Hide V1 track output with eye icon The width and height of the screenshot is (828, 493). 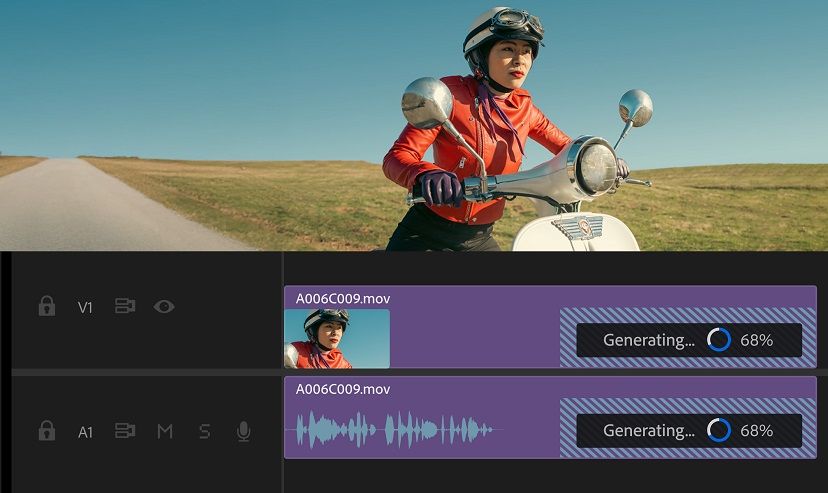click(x=164, y=307)
